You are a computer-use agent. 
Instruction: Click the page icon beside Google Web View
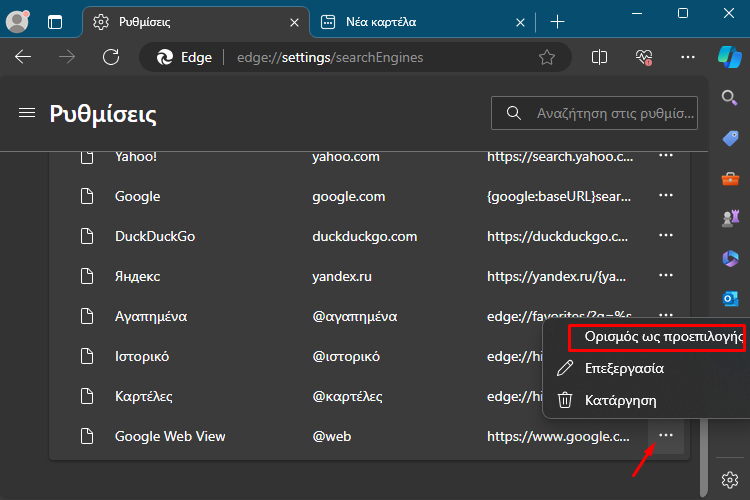tap(87, 436)
